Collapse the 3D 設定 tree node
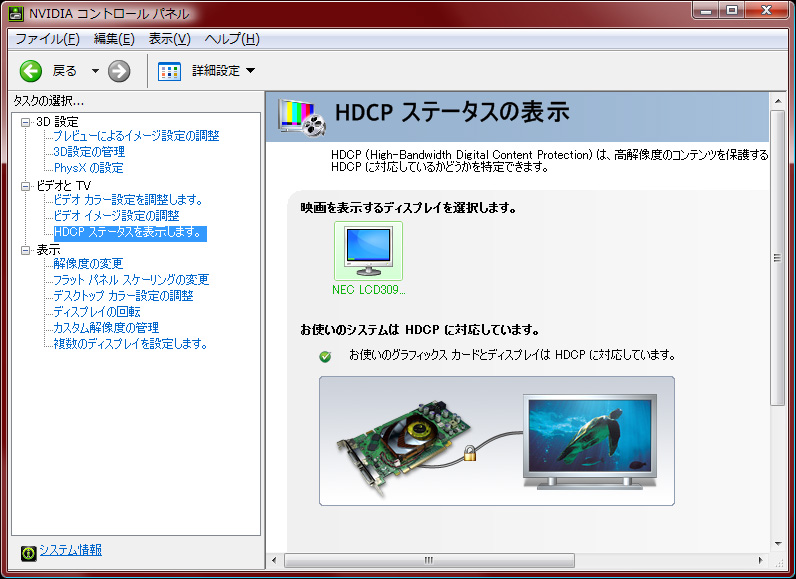This screenshot has width=796, height=579. pos(25,122)
